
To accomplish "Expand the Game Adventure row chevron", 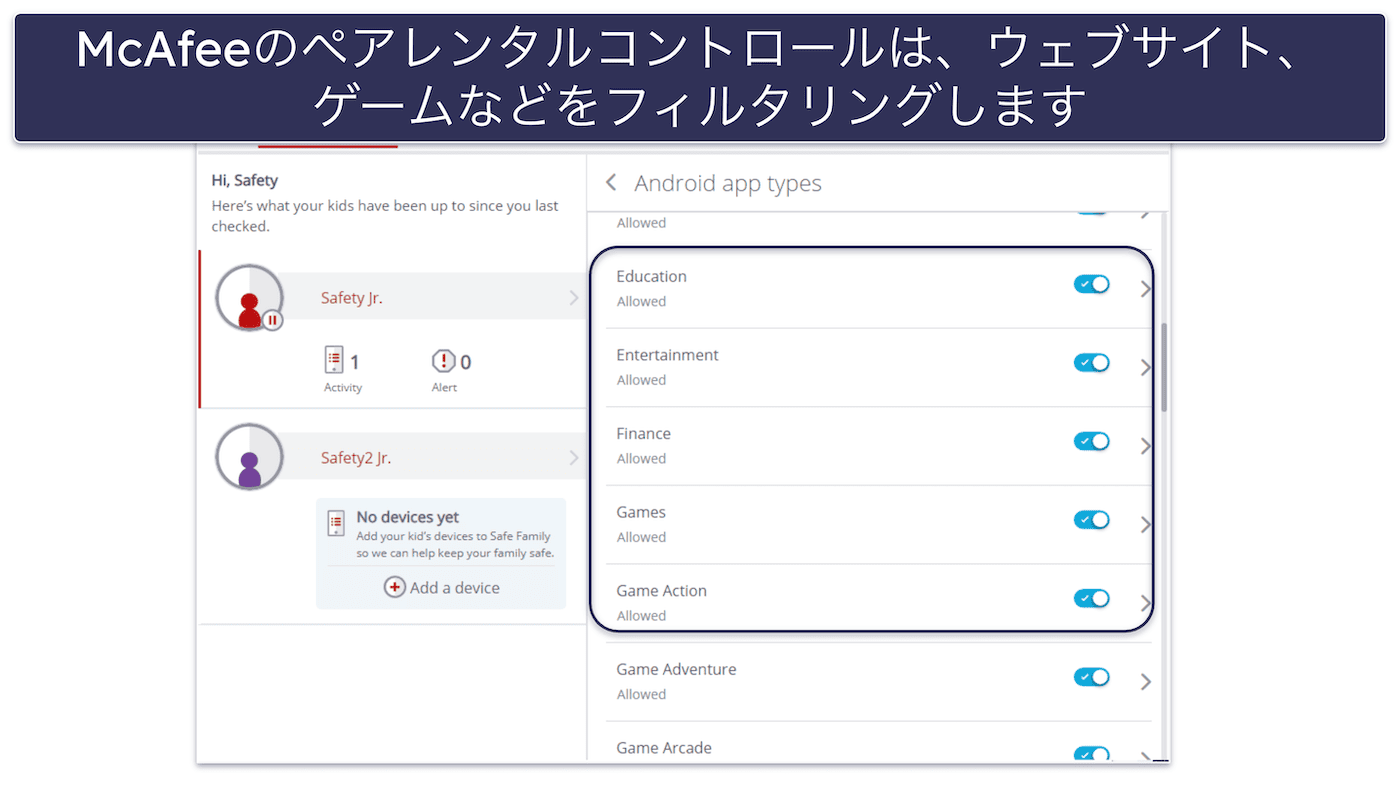I will (1146, 681).
